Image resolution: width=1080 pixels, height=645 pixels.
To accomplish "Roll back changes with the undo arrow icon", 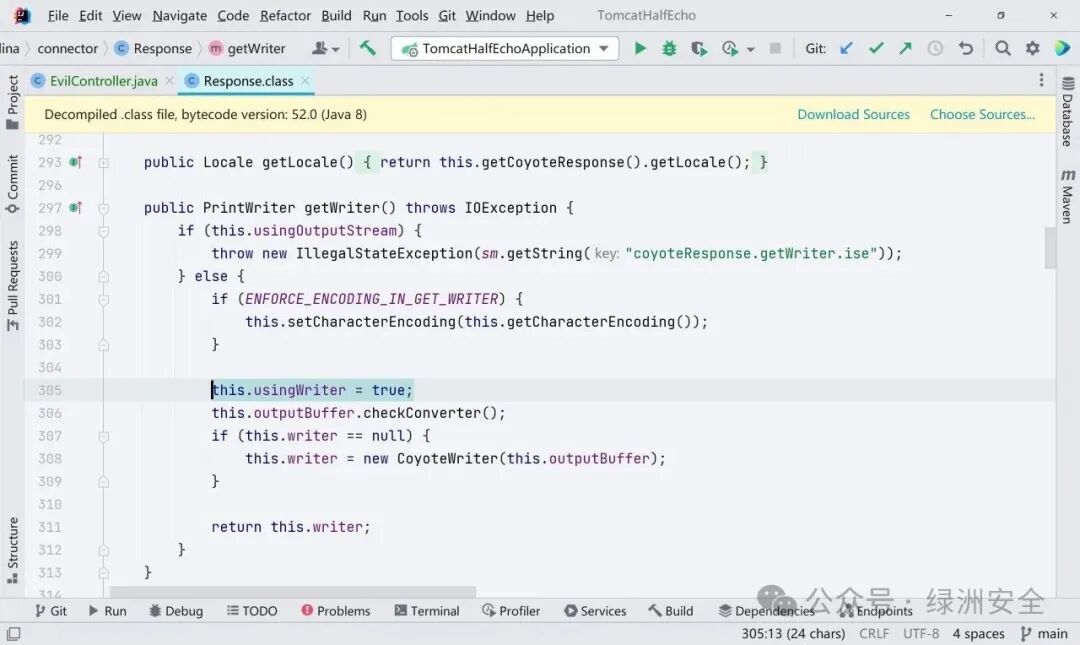I will tap(966, 48).
